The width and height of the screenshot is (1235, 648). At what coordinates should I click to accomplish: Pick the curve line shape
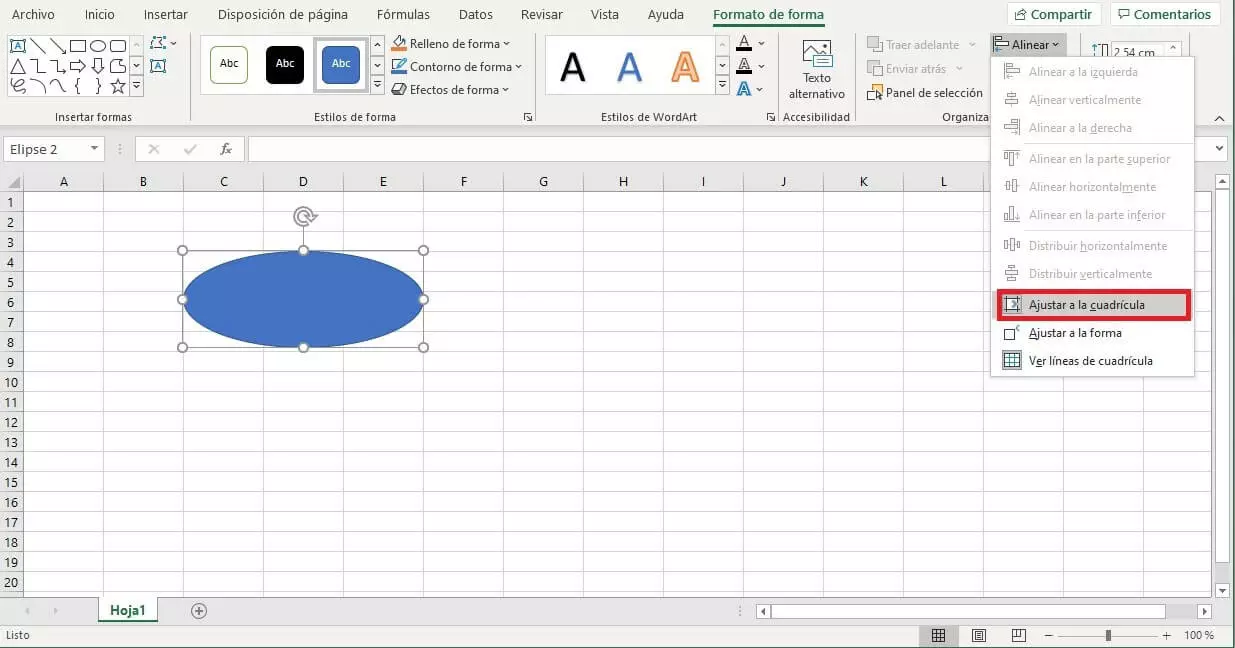(58, 86)
